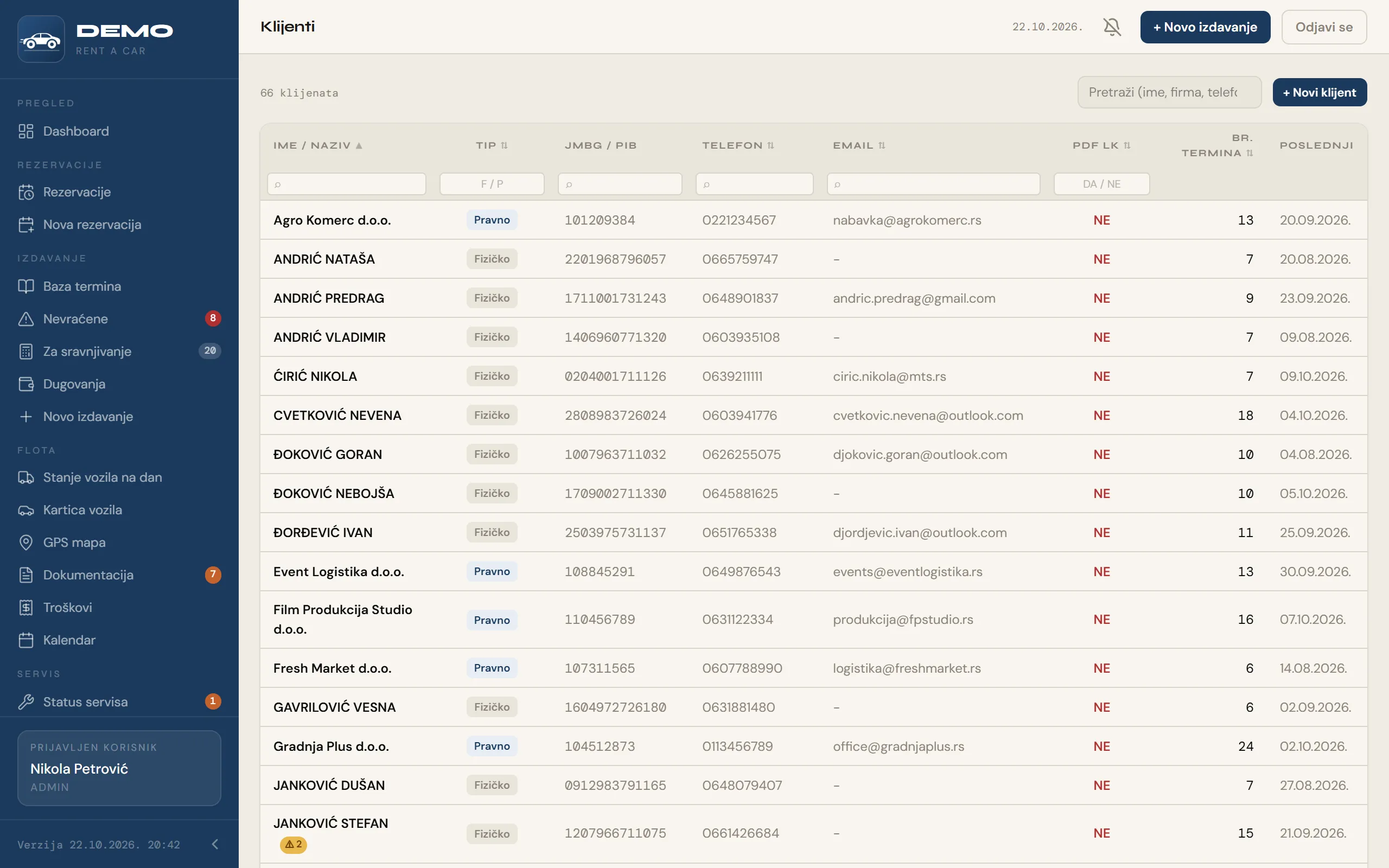Focus the DA / NE filter box
The image size is (1389, 868).
click(1101, 184)
